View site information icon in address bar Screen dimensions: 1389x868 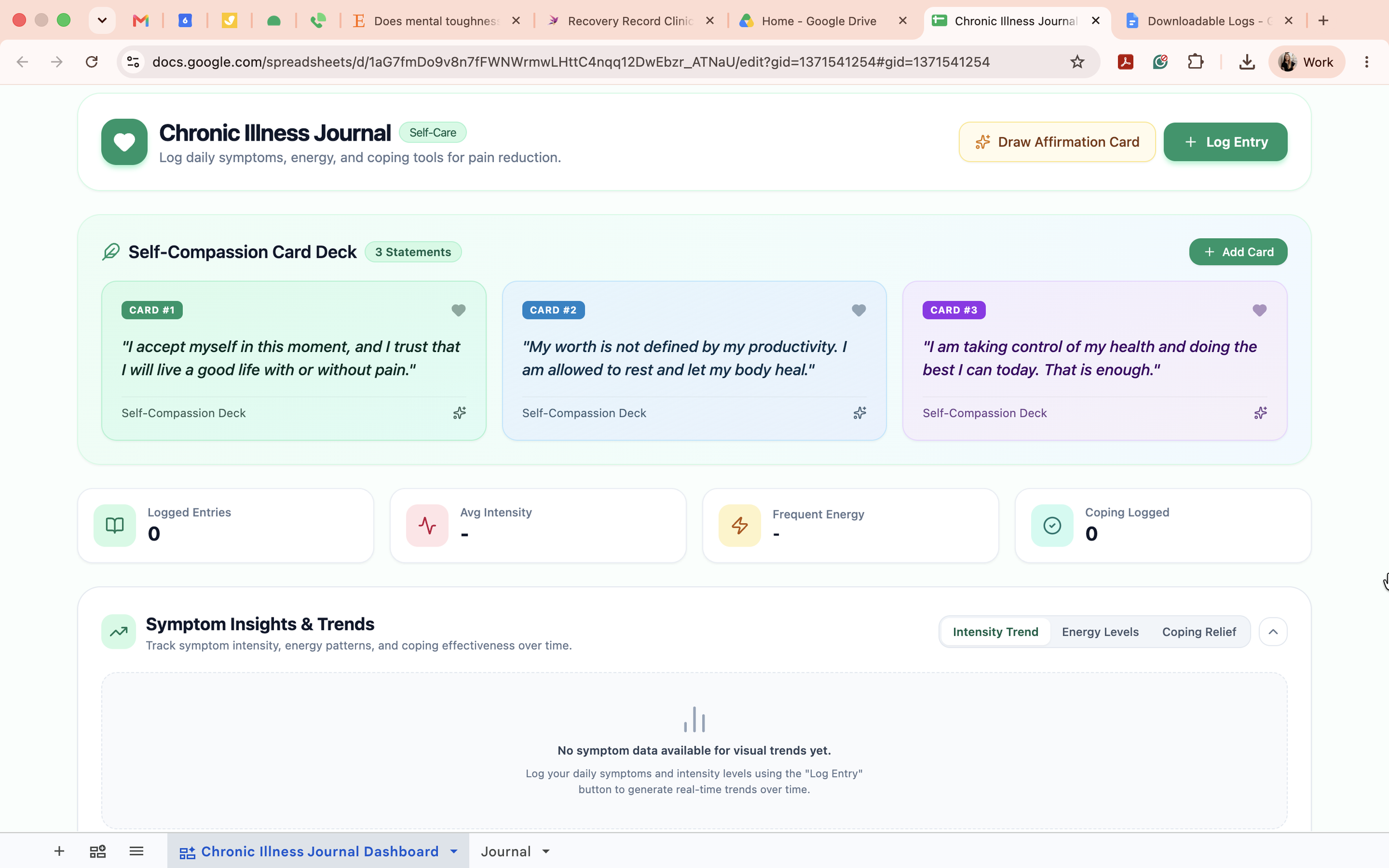click(x=133, y=62)
